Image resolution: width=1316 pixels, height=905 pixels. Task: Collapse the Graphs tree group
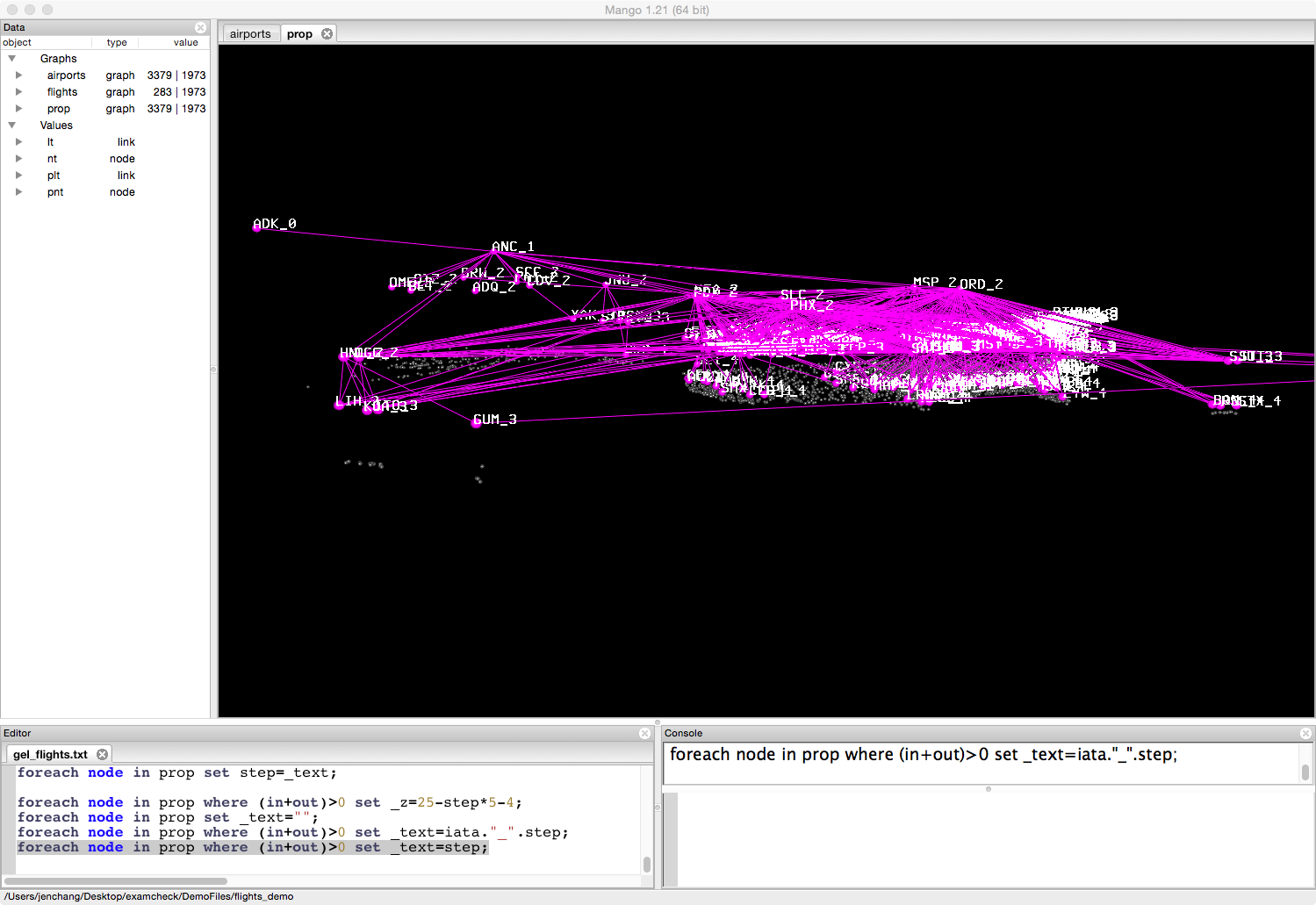pyautogui.click(x=12, y=59)
